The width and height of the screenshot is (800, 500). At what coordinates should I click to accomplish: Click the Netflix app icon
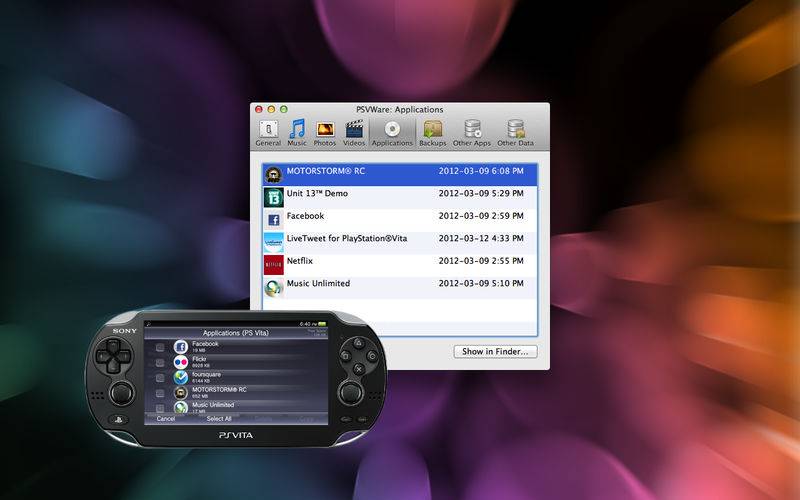[x=273, y=264]
